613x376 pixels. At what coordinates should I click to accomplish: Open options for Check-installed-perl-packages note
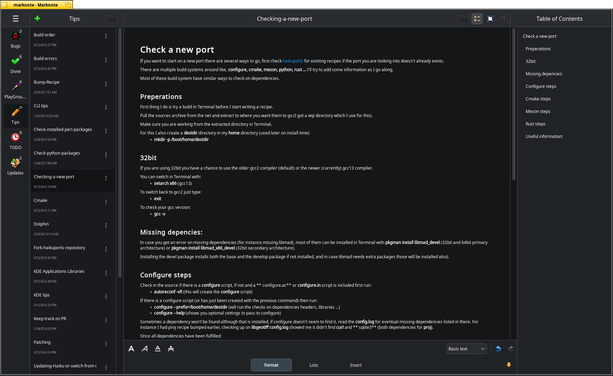(x=106, y=131)
